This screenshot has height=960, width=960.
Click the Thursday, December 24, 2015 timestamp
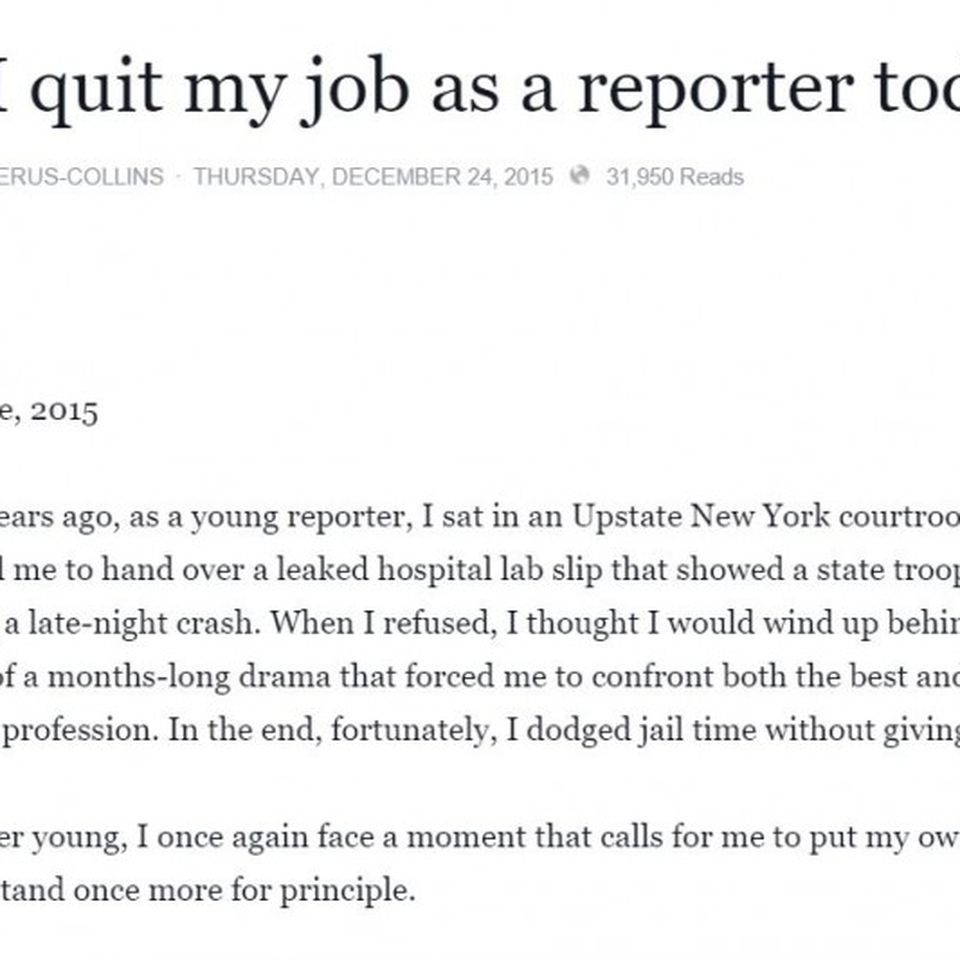[x=373, y=176]
